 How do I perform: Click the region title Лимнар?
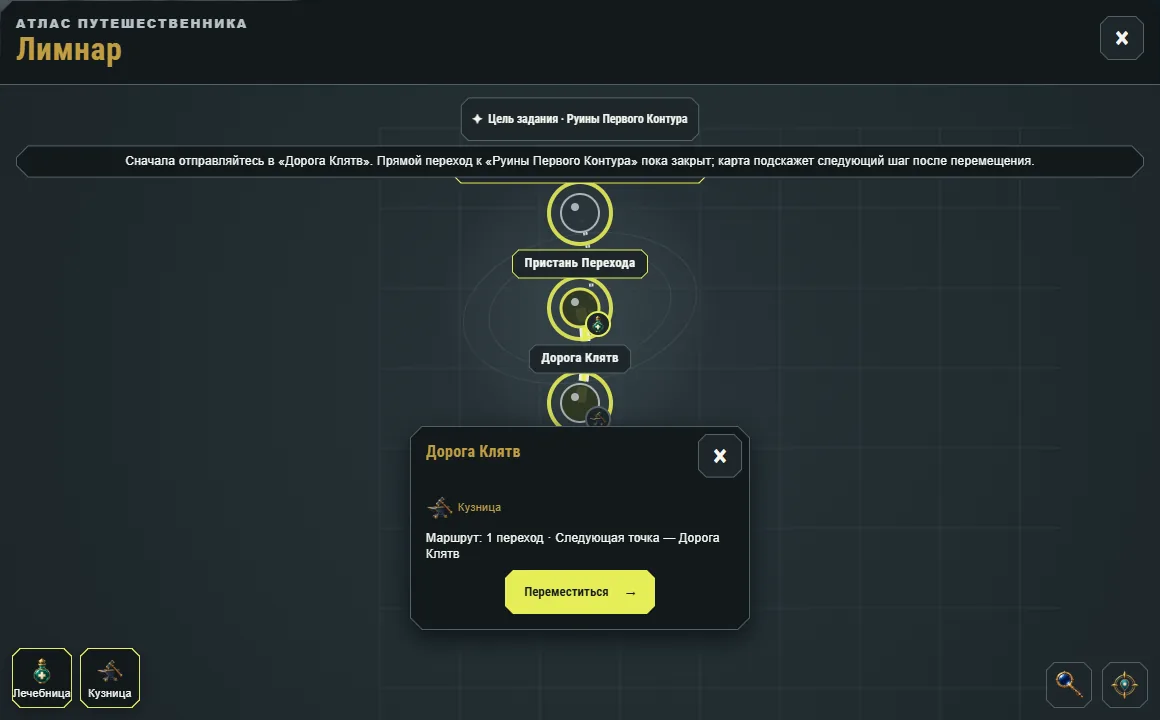[69, 50]
